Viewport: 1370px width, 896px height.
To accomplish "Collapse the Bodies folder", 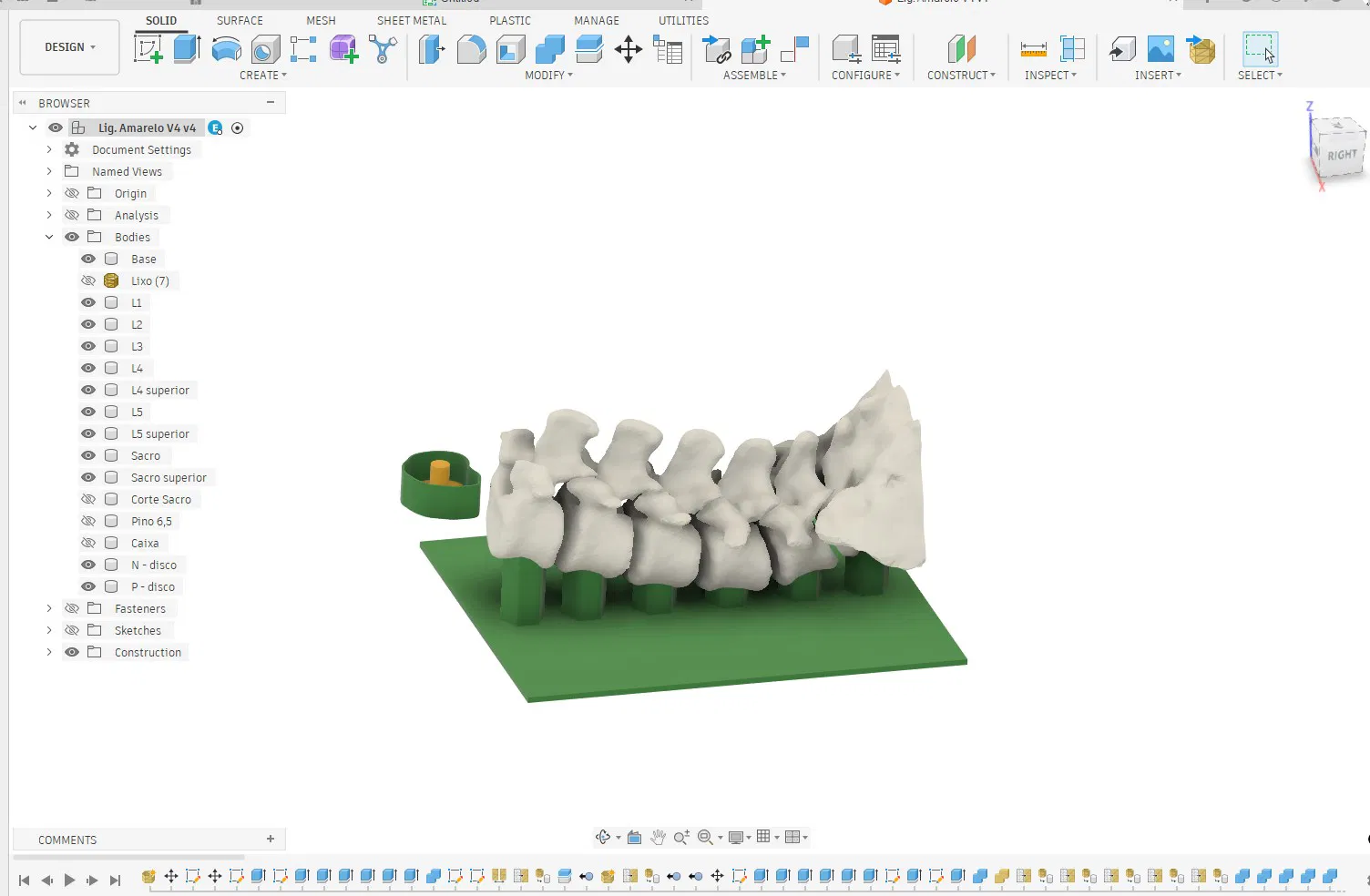I will click(x=49, y=237).
